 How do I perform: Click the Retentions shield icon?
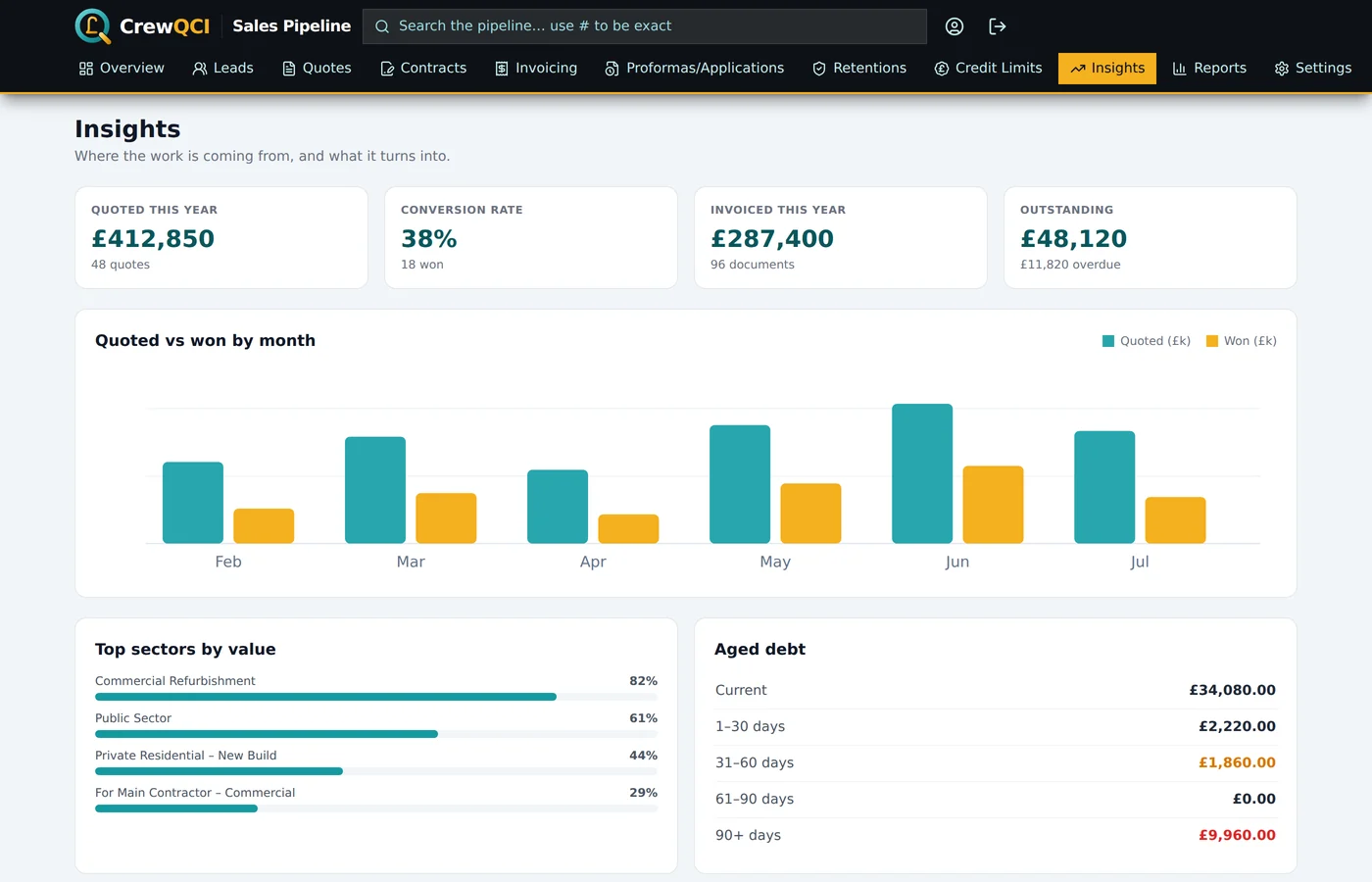click(x=819, y=69)
